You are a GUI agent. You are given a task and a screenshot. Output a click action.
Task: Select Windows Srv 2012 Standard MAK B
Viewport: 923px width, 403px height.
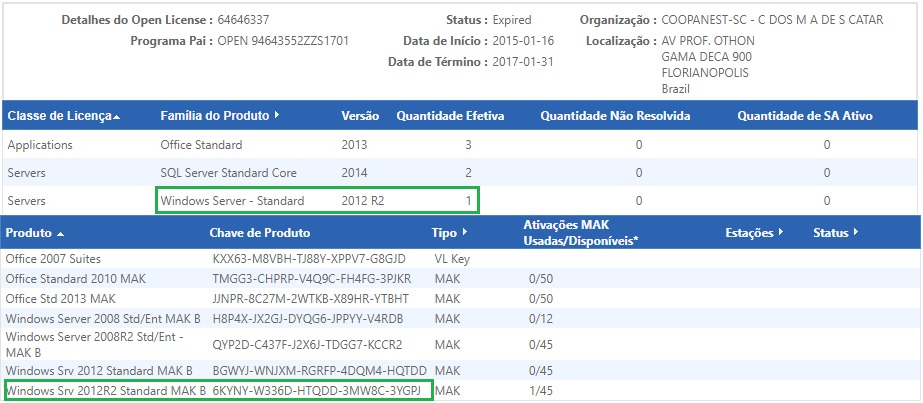(x=99, y=371)
